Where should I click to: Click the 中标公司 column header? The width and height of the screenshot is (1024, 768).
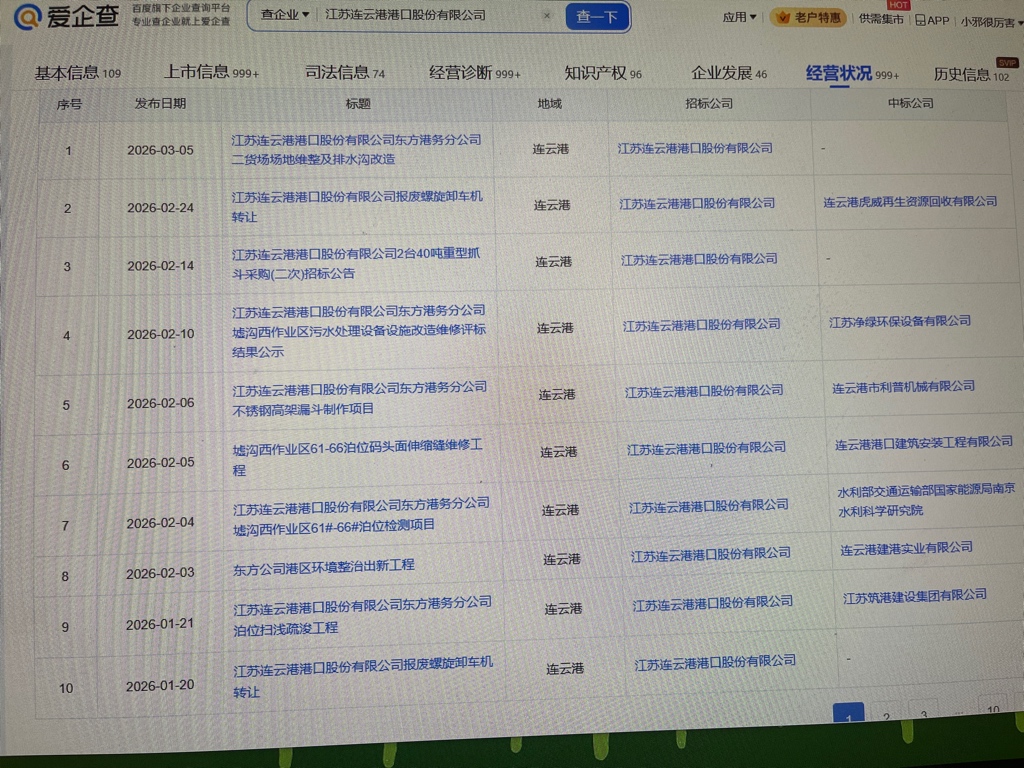910,103
